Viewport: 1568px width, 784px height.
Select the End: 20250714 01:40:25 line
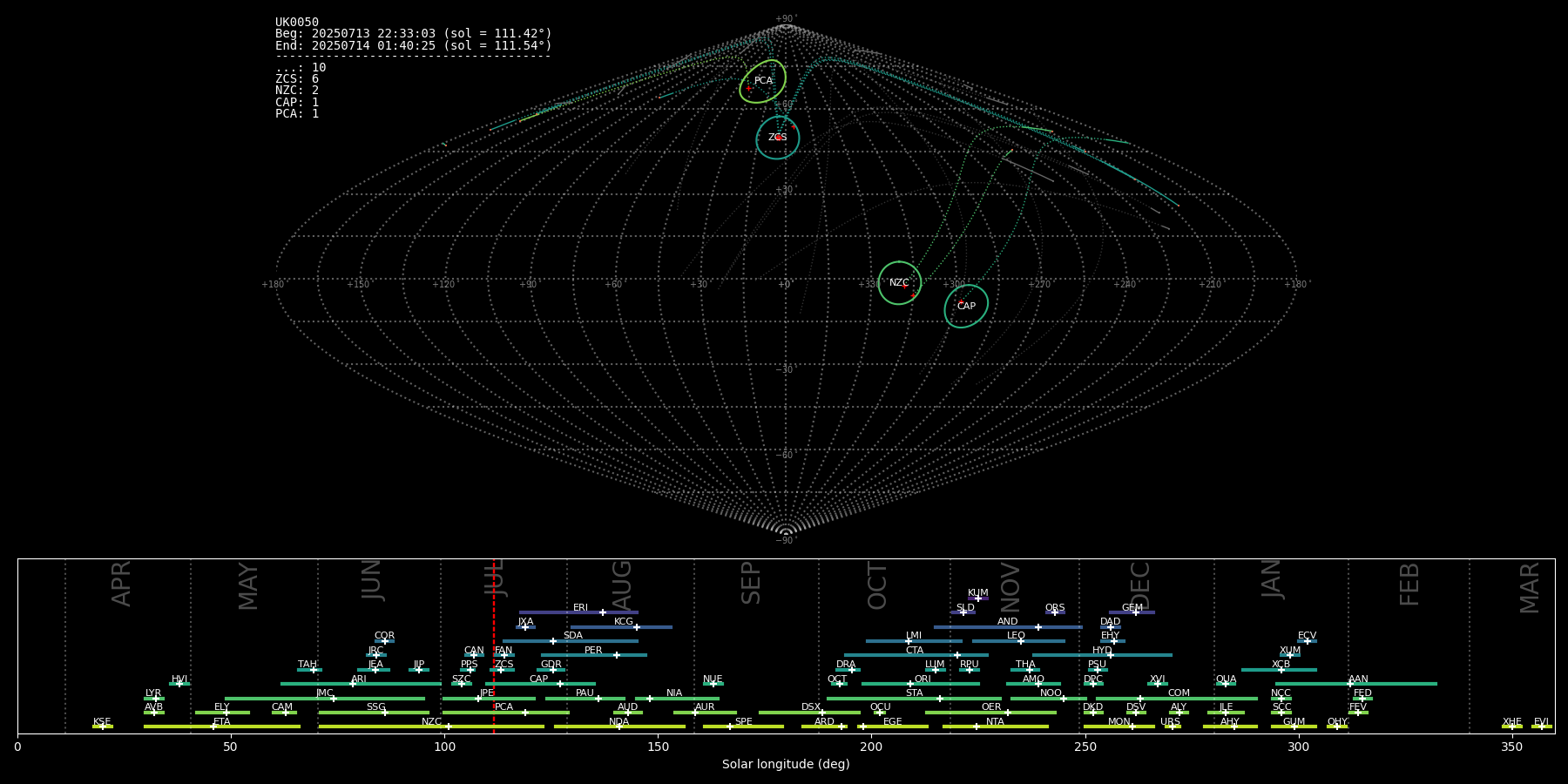[x=414, y=45]
